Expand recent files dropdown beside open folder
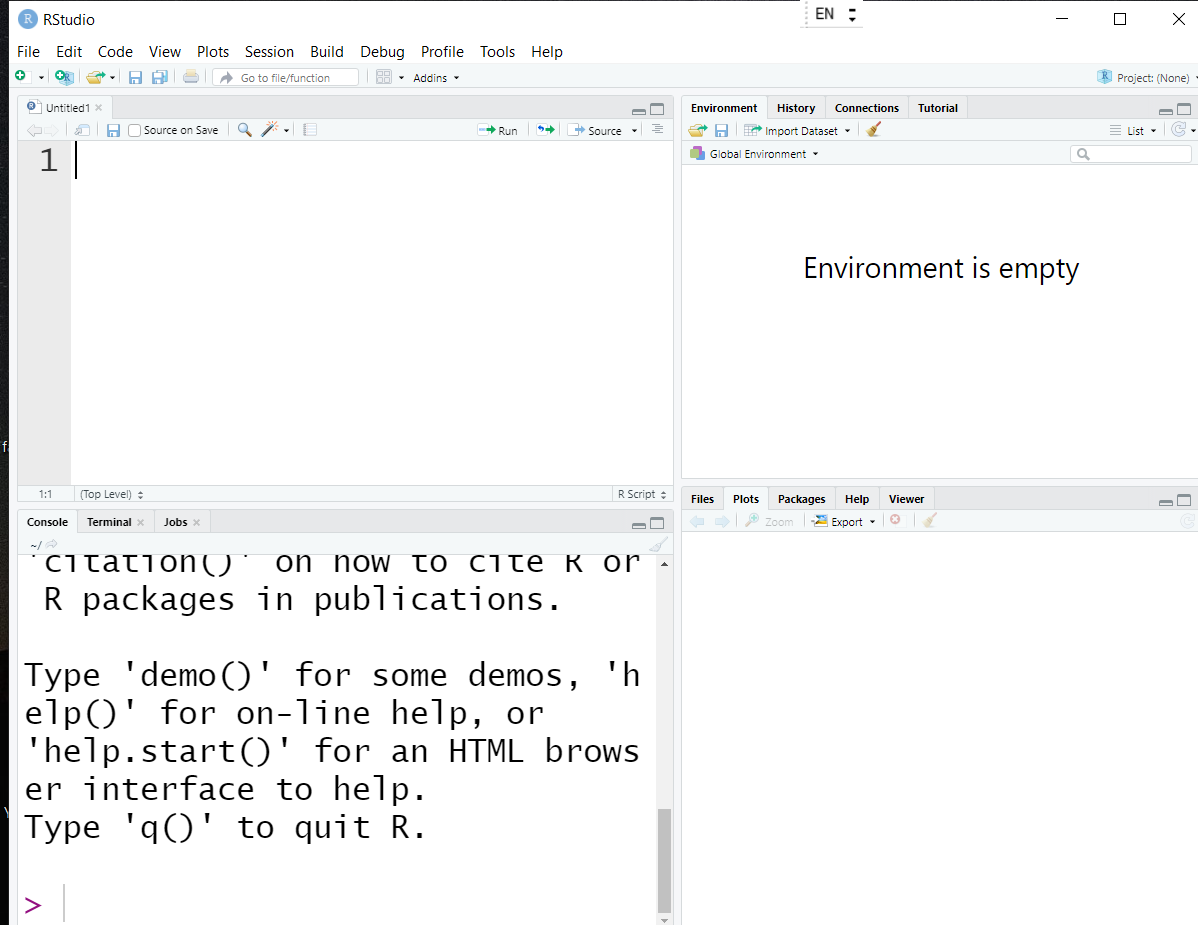 [112, 78]
